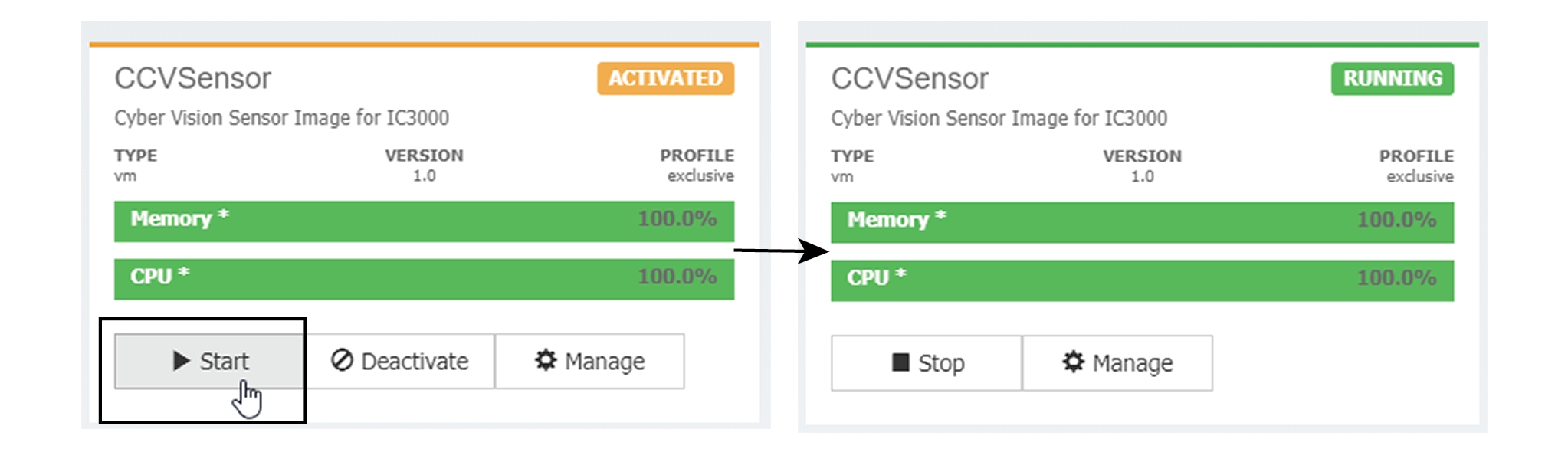This screenshot has height=449, width=1568.
Task: Open Manage for the activated CCVSensor
Action: pos(590,362)
